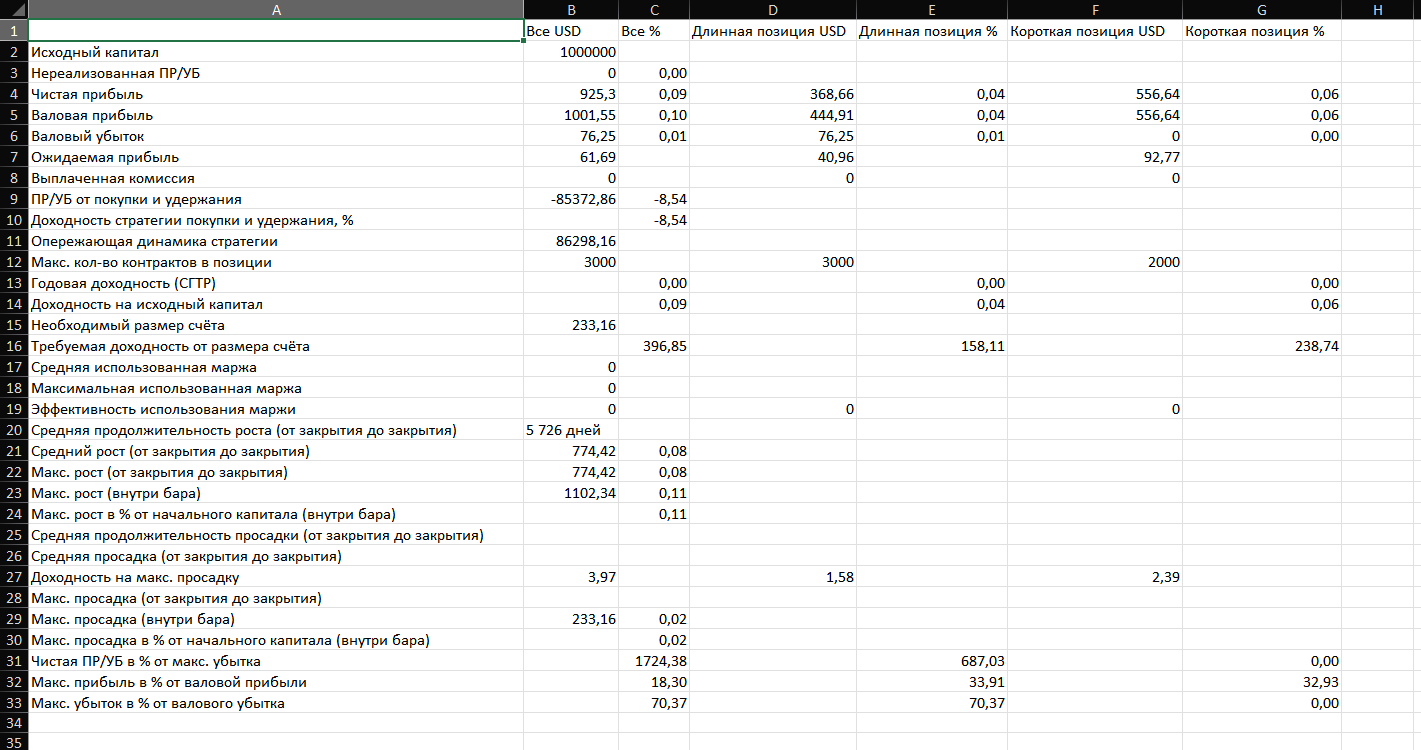
Task: Select the value 238,74
Action: tap(1261, 346)
